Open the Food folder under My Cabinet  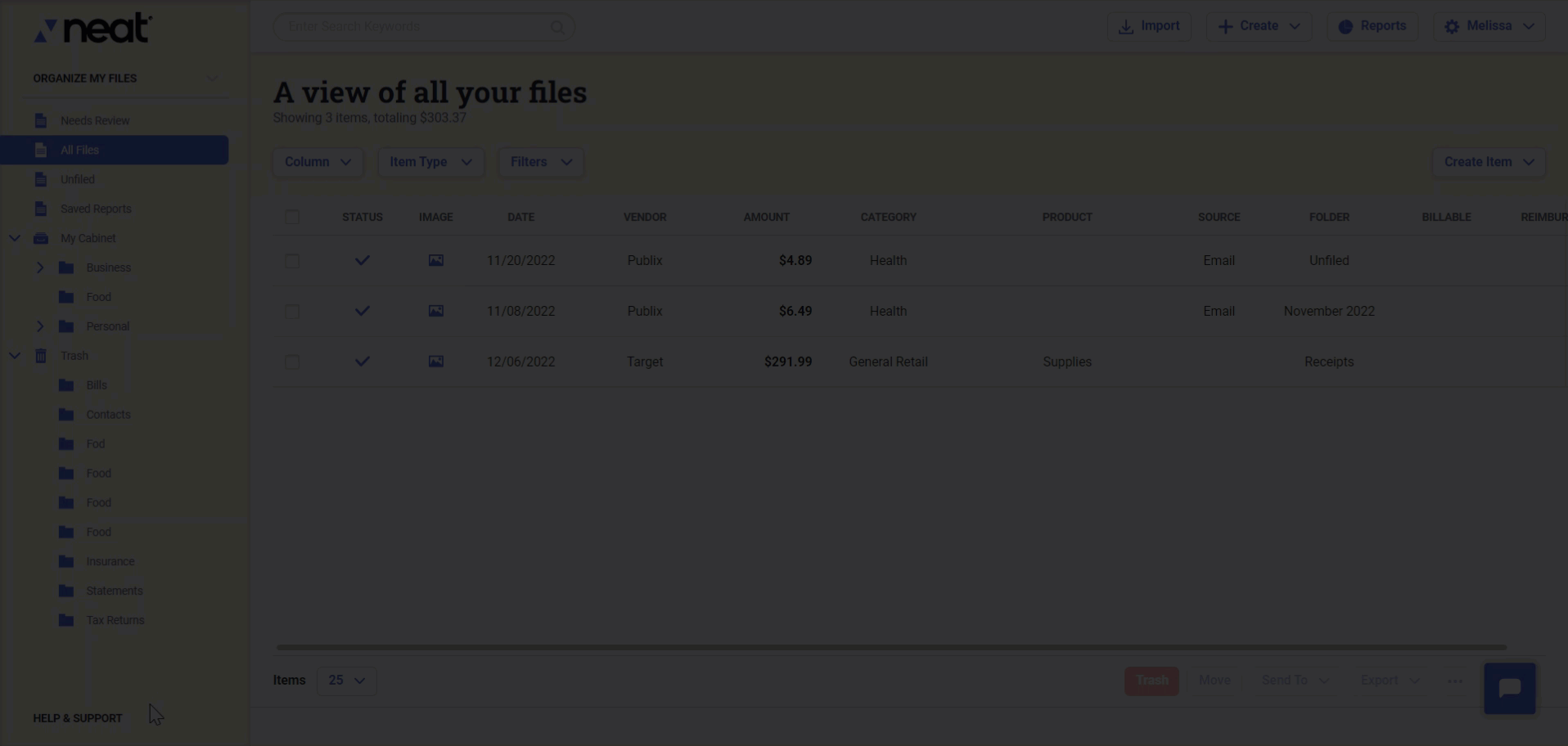pos(99,297)
